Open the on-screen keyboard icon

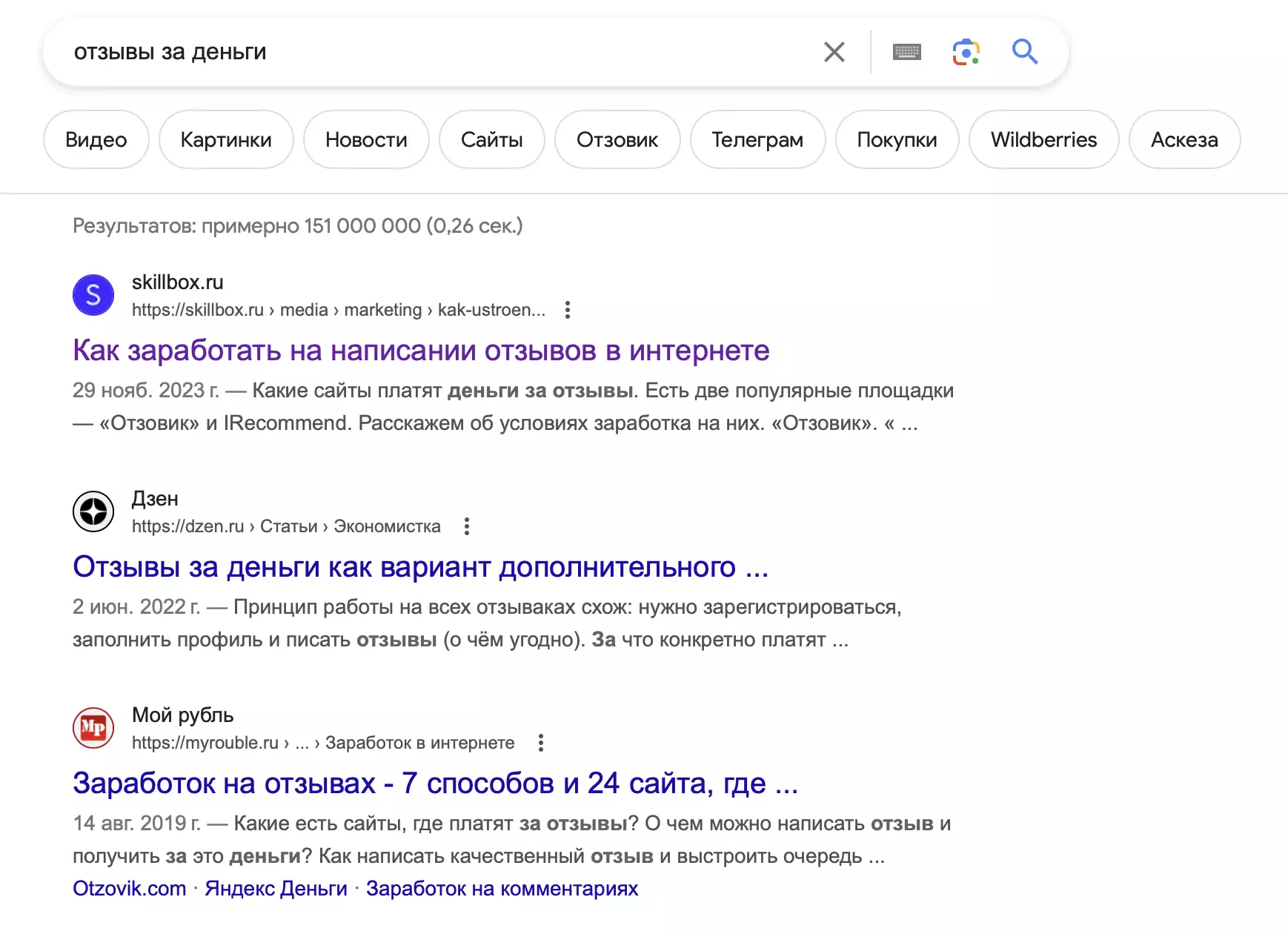(x=907, y=52)
